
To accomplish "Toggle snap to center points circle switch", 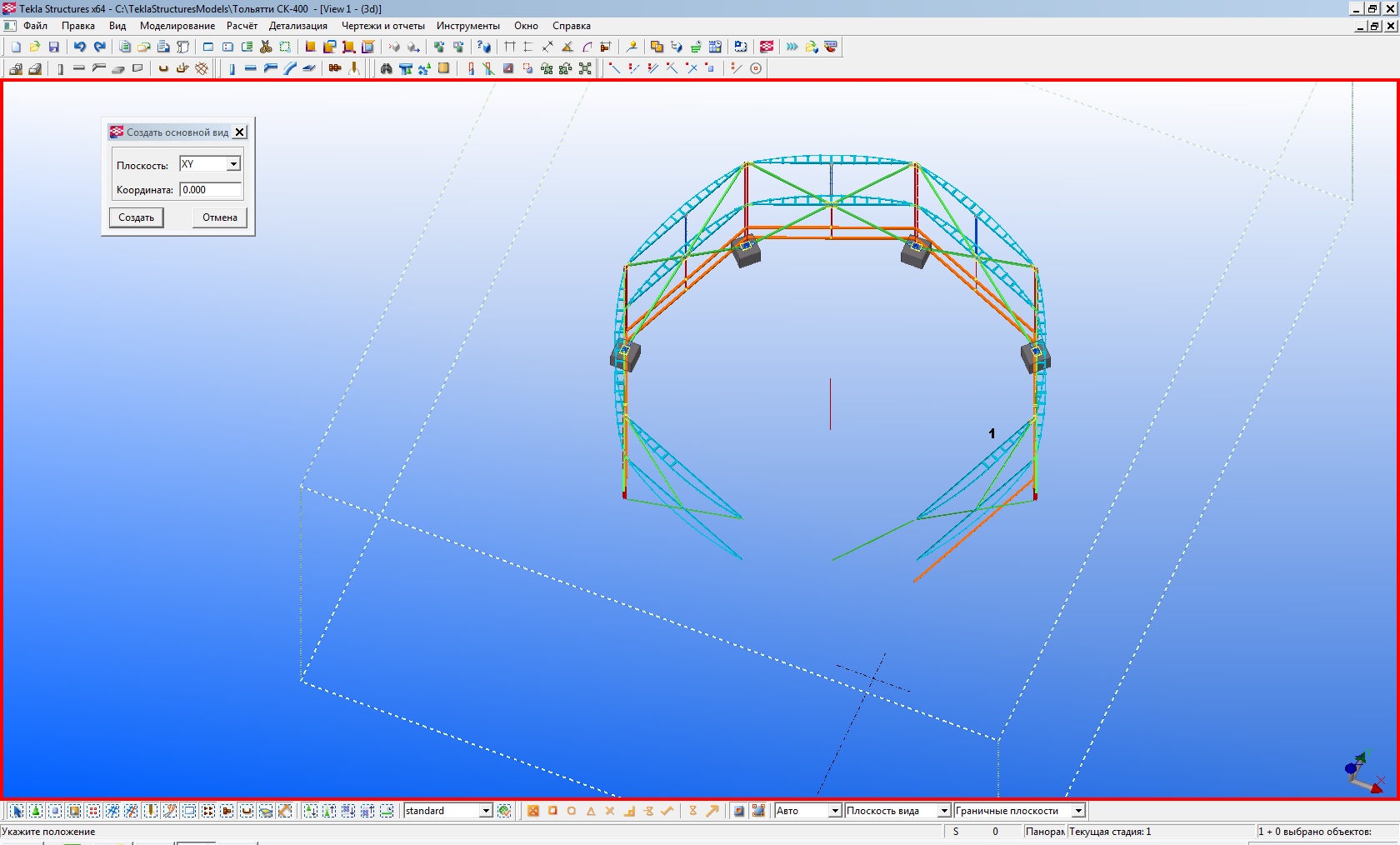I will pos(572,811).
